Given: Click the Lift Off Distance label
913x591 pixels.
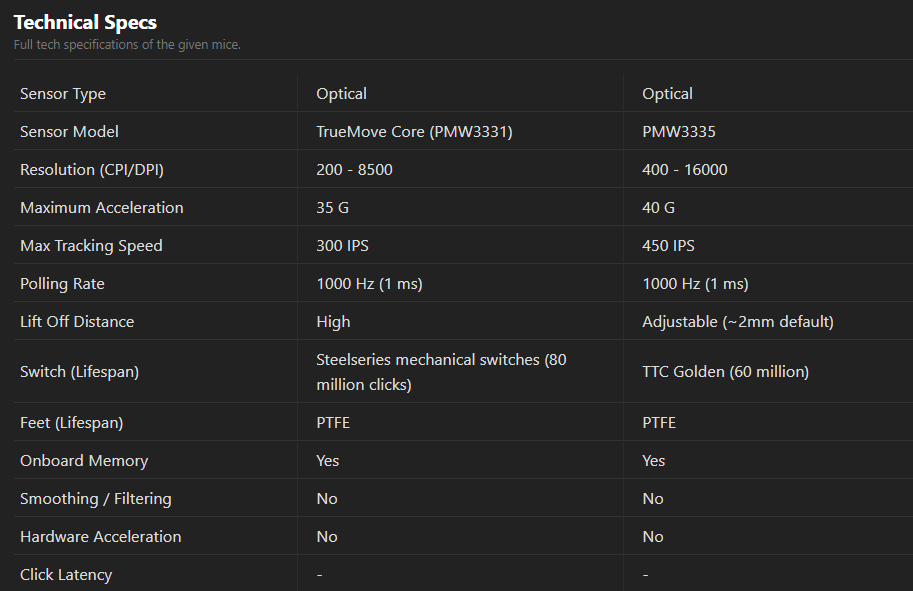Looking at the screenshot, I should (x=77, y=322).
